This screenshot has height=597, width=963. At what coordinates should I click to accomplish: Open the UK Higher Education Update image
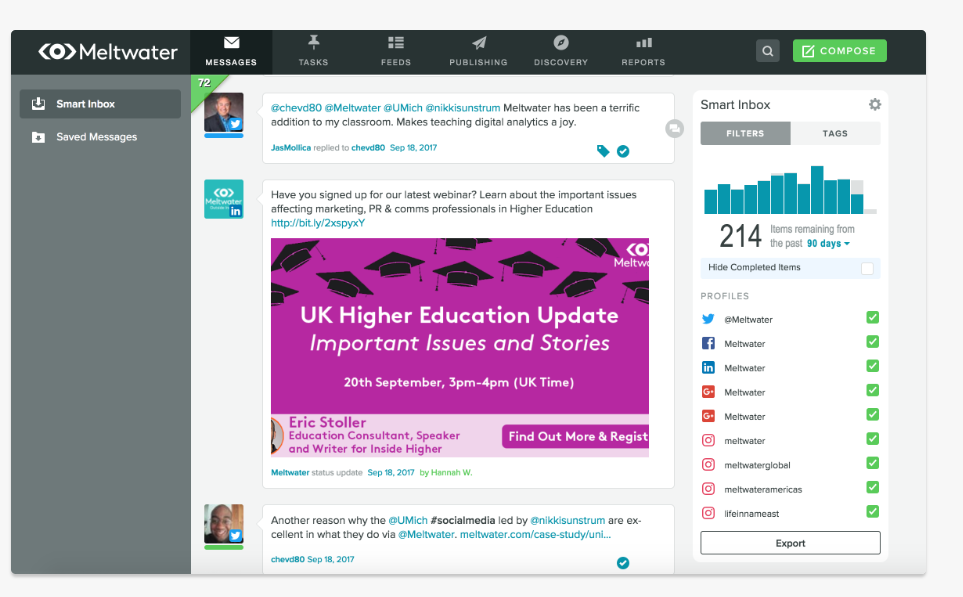[460, 347]
